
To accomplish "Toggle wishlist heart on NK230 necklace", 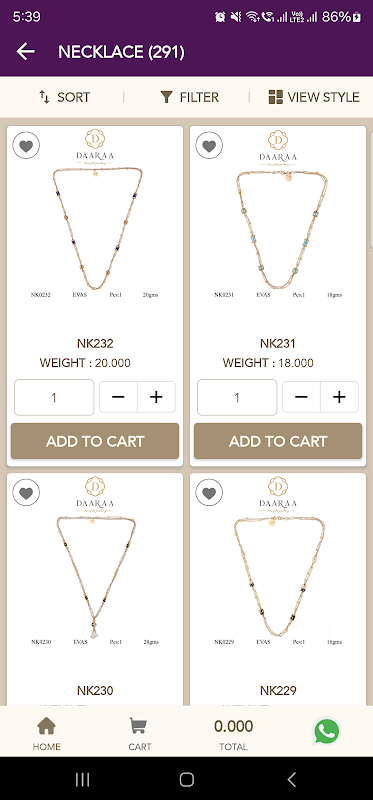I will (26, 492).
